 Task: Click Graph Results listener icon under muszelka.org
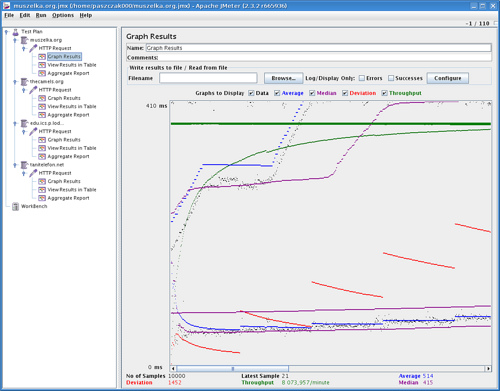tap(42, 57)
